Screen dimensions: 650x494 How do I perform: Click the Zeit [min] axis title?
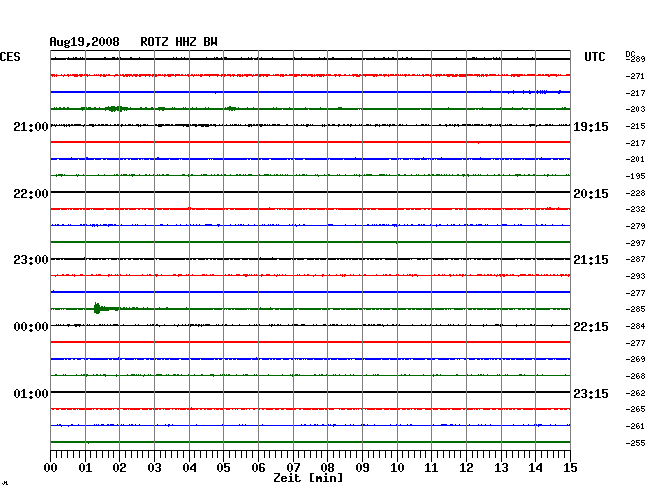coord(308,478)
